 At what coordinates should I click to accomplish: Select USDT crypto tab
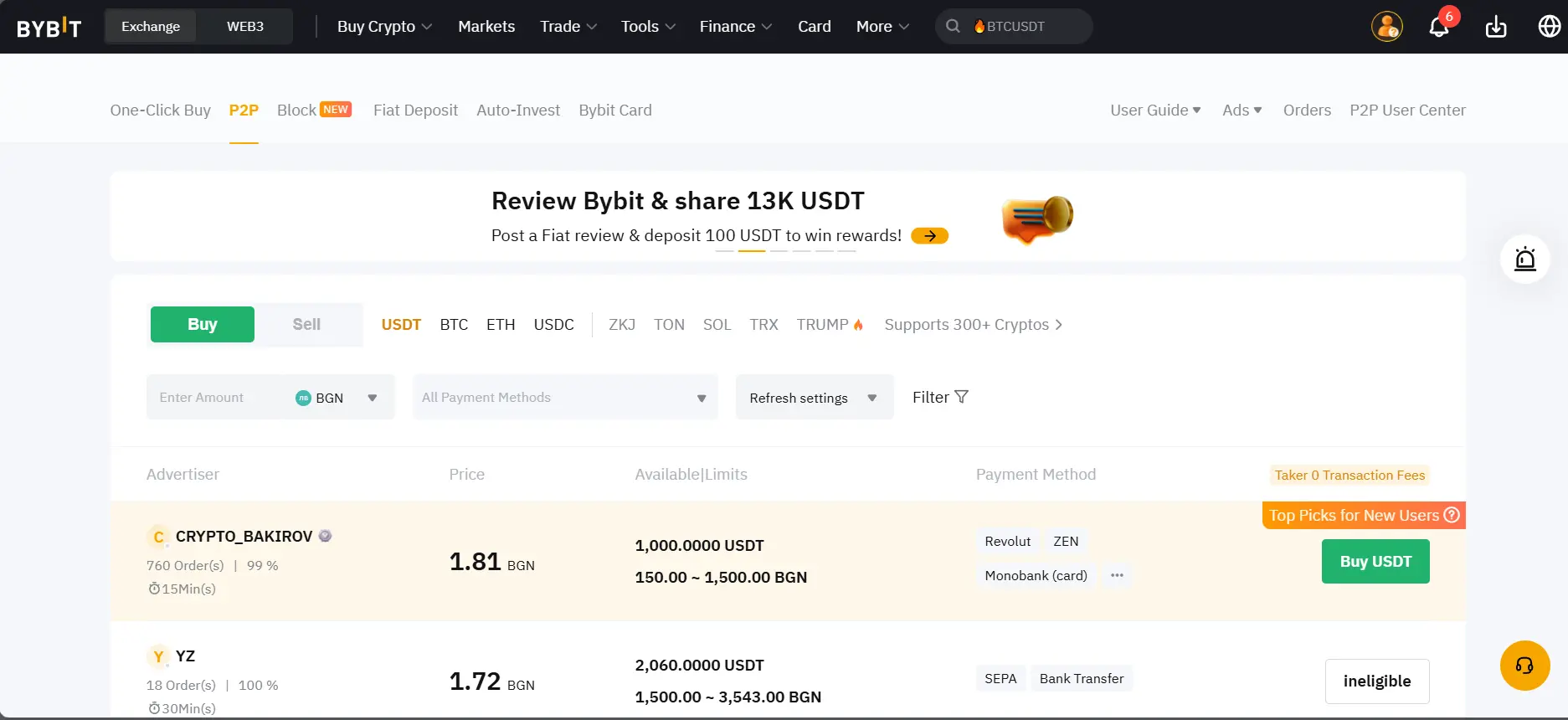(401, 325)
